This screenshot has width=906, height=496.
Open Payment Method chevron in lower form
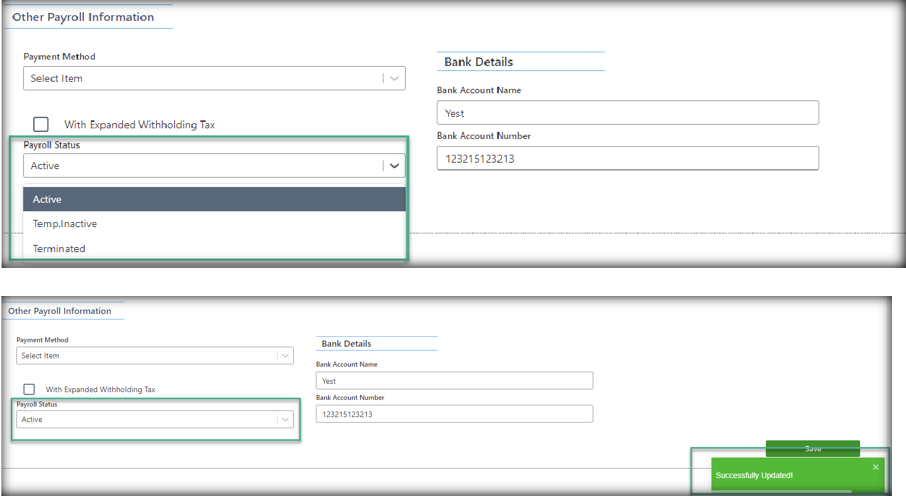tap(285, 356)
